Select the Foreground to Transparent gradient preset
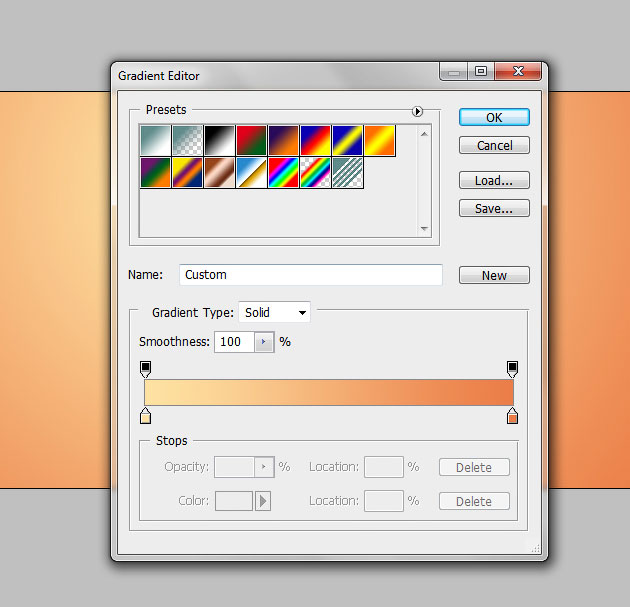 [x=187, y=140]
